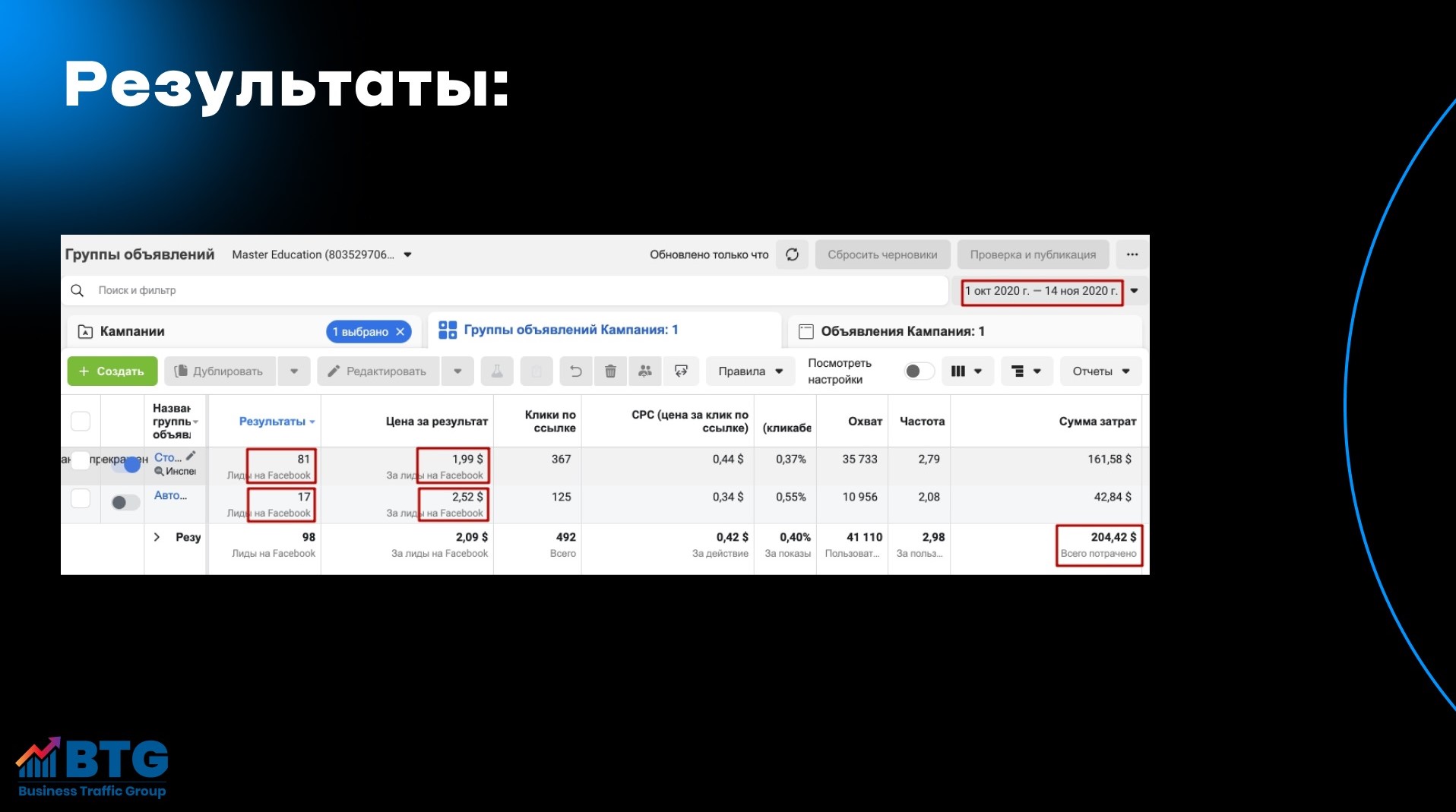
Task: Remove the '1 выбрано' selection with X
Action: pyautogui.click(x=400, y=332)
